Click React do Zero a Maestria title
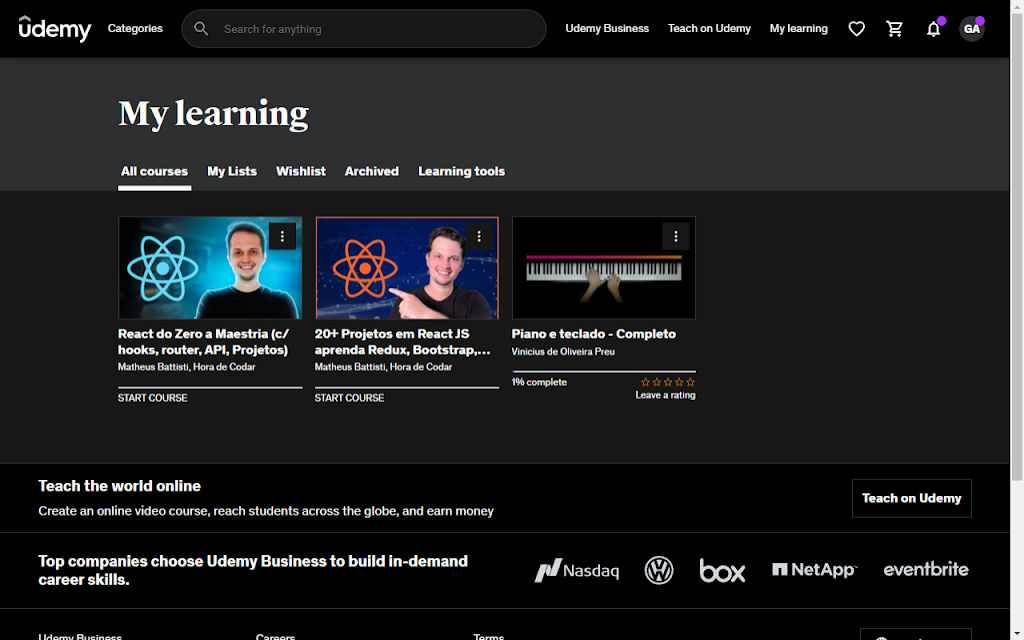The image size is (1024, 640). click(203, 342)
